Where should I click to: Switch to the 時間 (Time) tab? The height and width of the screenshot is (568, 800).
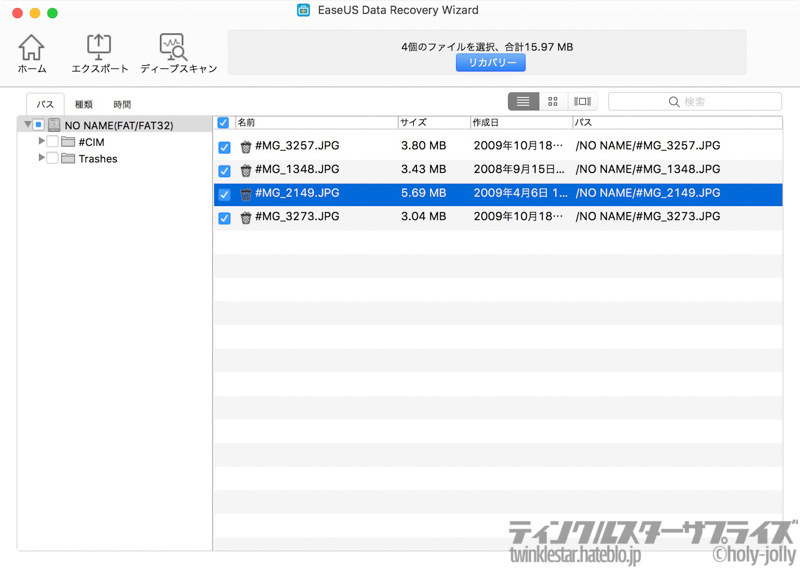point(122,104)
